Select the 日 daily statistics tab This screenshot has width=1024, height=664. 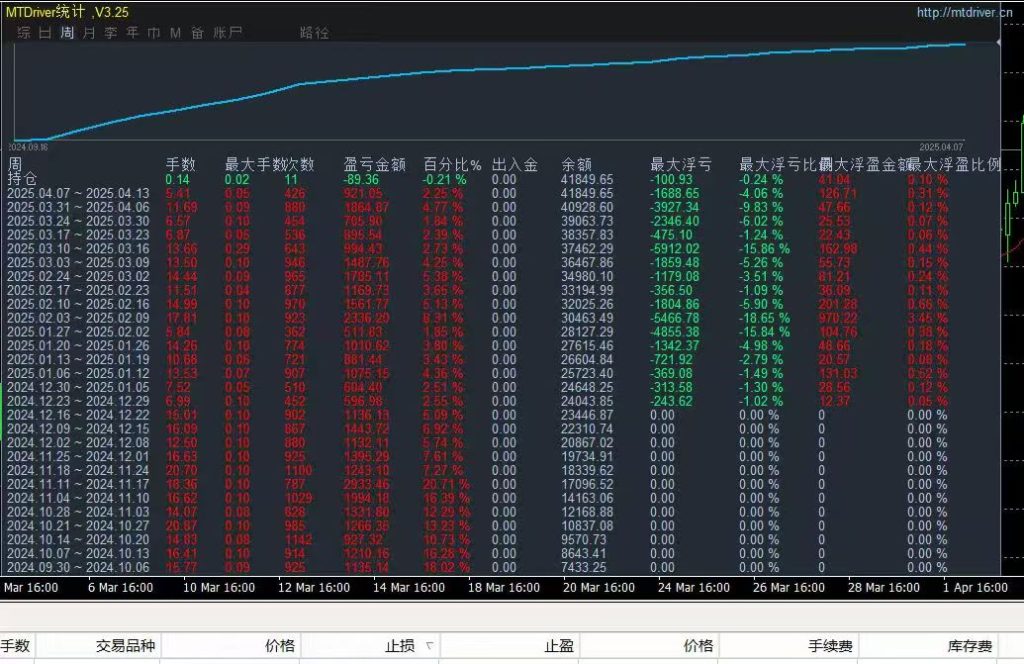point(45,33)
